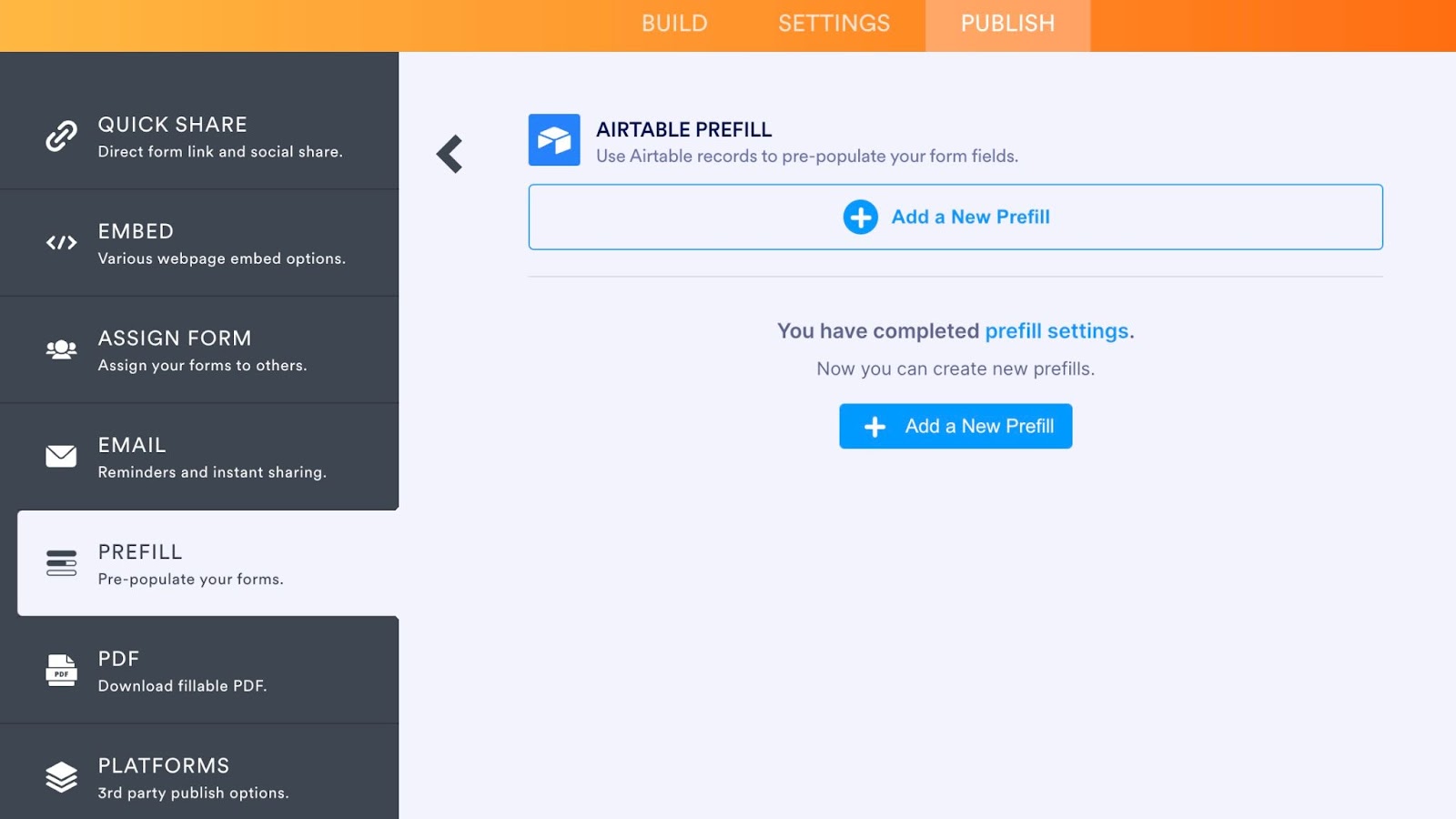1456x819 pixels.
Task: Click 'You have completed' text
Action: pos(878,331)
